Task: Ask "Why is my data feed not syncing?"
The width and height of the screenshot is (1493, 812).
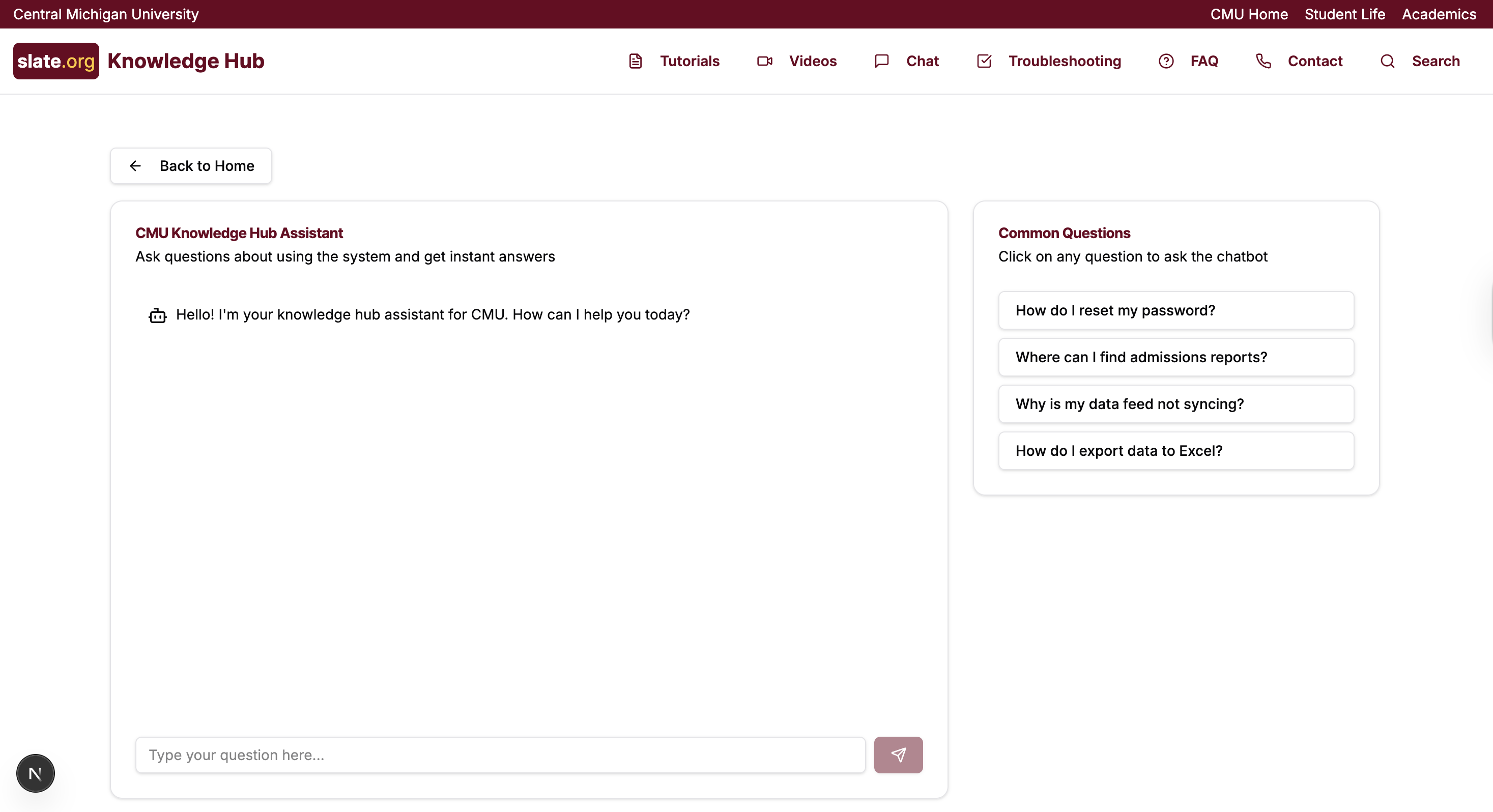Action: [1176, 404]
